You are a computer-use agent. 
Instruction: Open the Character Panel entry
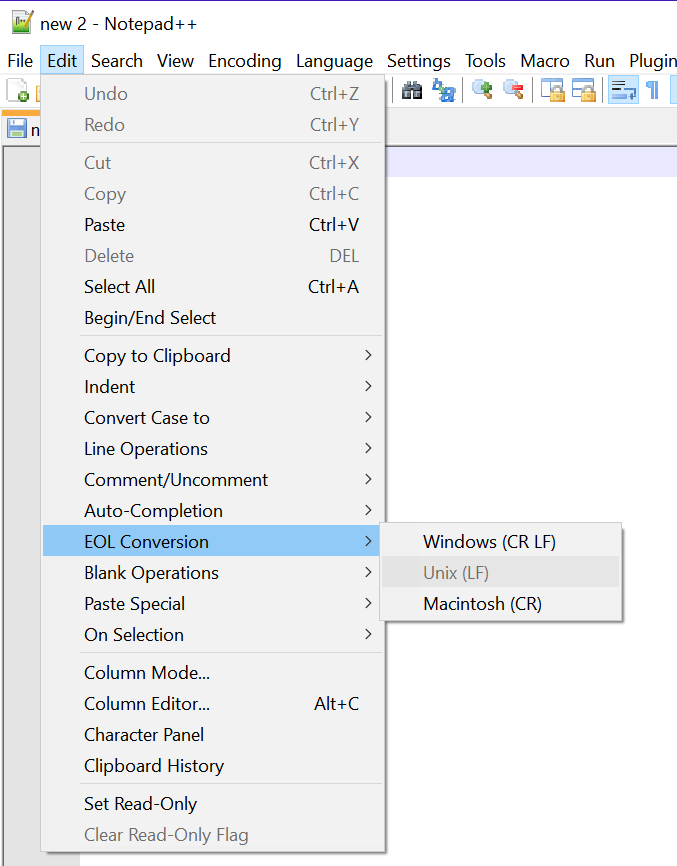(x=144, y=735)
